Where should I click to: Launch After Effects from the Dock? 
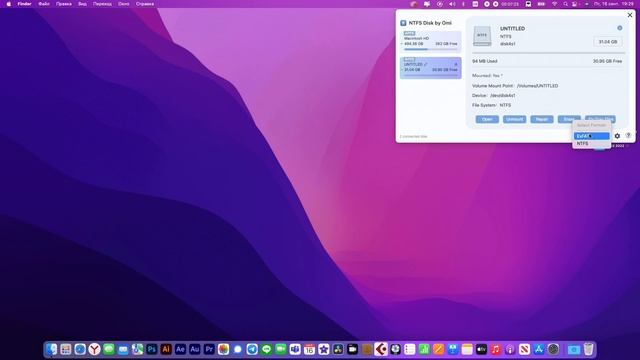point(180,349)
